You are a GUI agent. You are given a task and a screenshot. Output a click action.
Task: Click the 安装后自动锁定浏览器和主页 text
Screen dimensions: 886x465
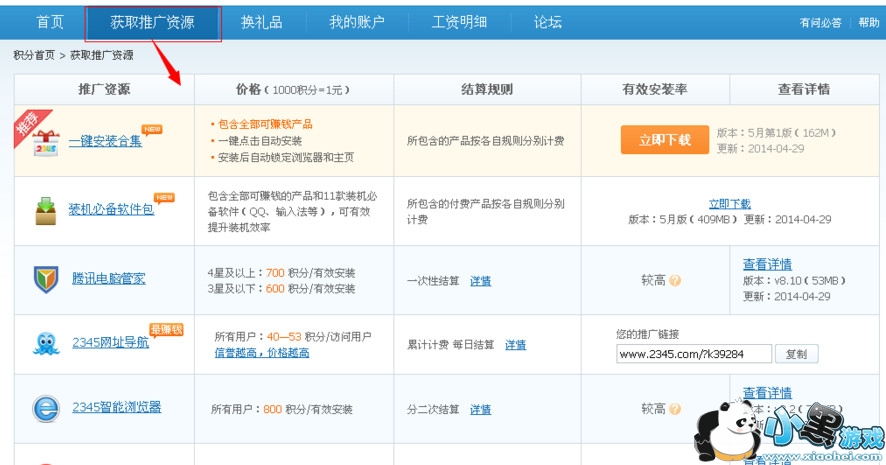pos(286,157)
